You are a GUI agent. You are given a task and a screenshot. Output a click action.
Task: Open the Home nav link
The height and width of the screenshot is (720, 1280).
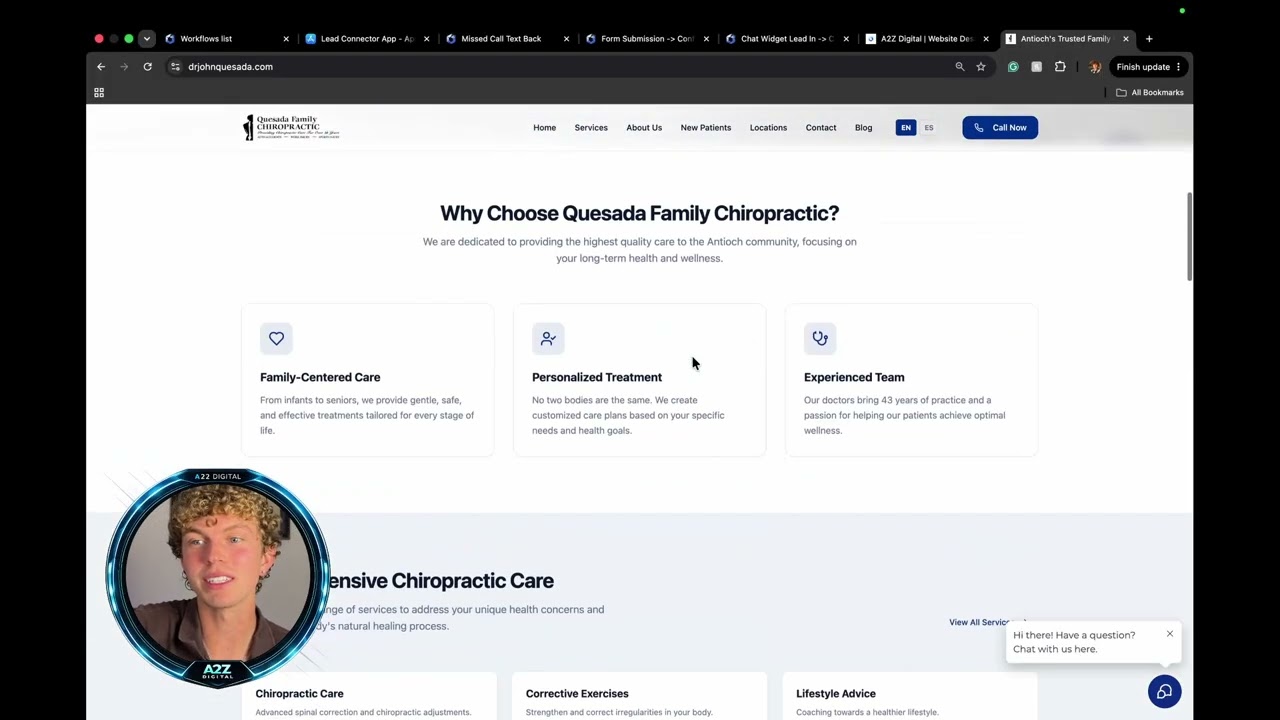(544, 128)
